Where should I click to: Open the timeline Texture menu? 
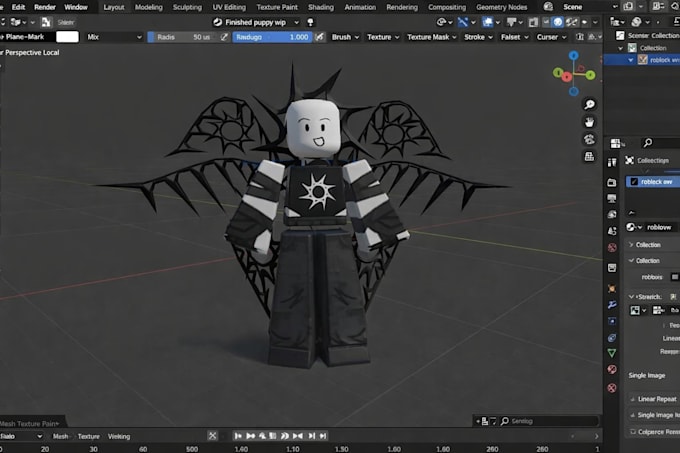pyautogui.click(x=88, y=437)
